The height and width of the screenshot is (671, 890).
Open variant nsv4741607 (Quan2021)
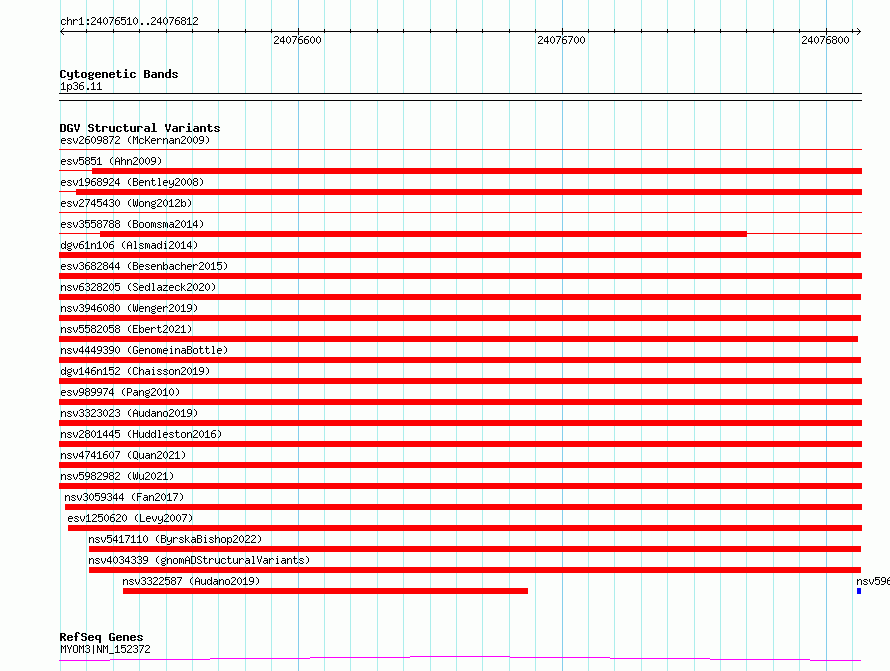(x=123, y=455)
